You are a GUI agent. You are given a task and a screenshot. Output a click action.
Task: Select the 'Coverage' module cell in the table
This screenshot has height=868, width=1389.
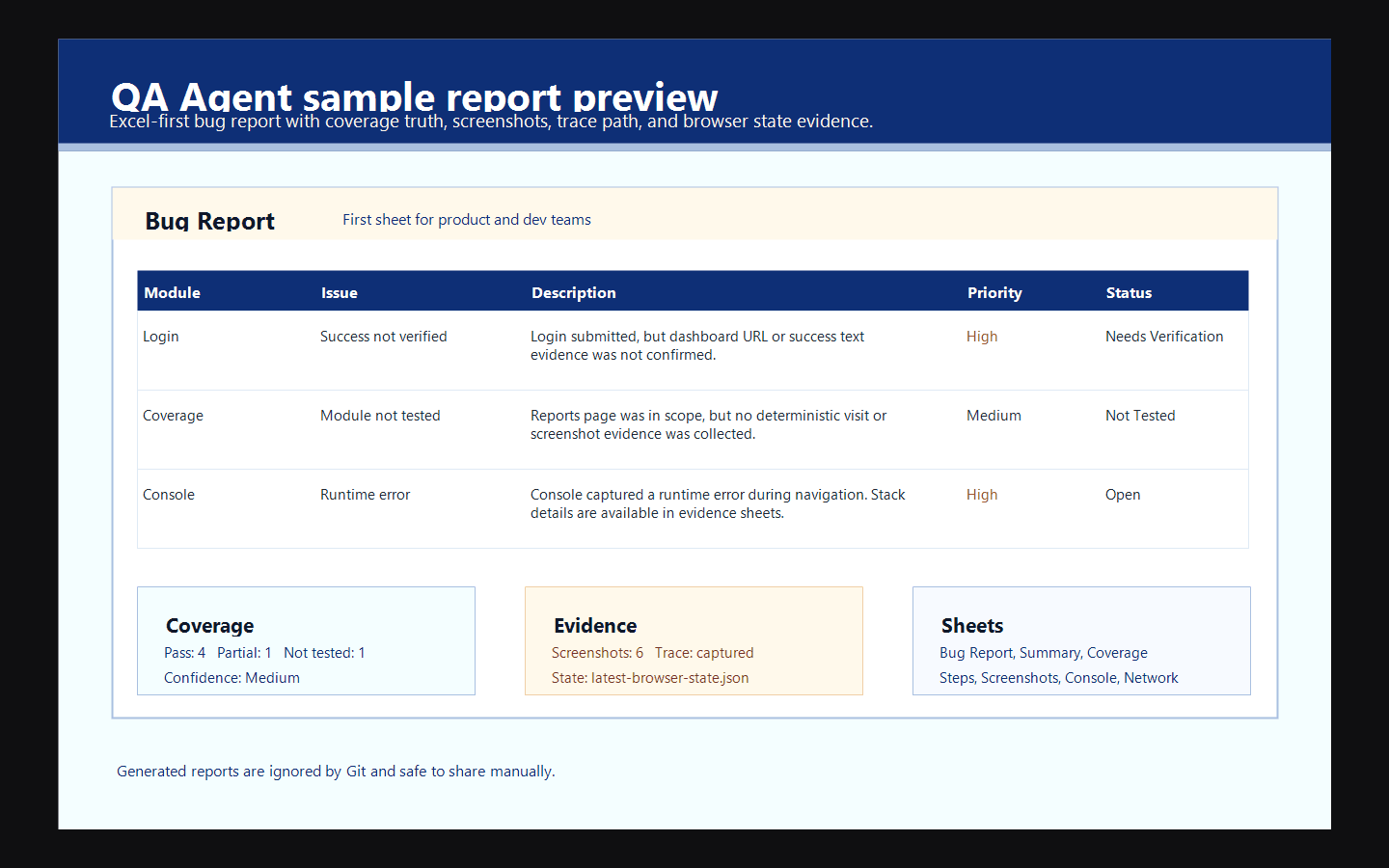click(x=174, y=416)
